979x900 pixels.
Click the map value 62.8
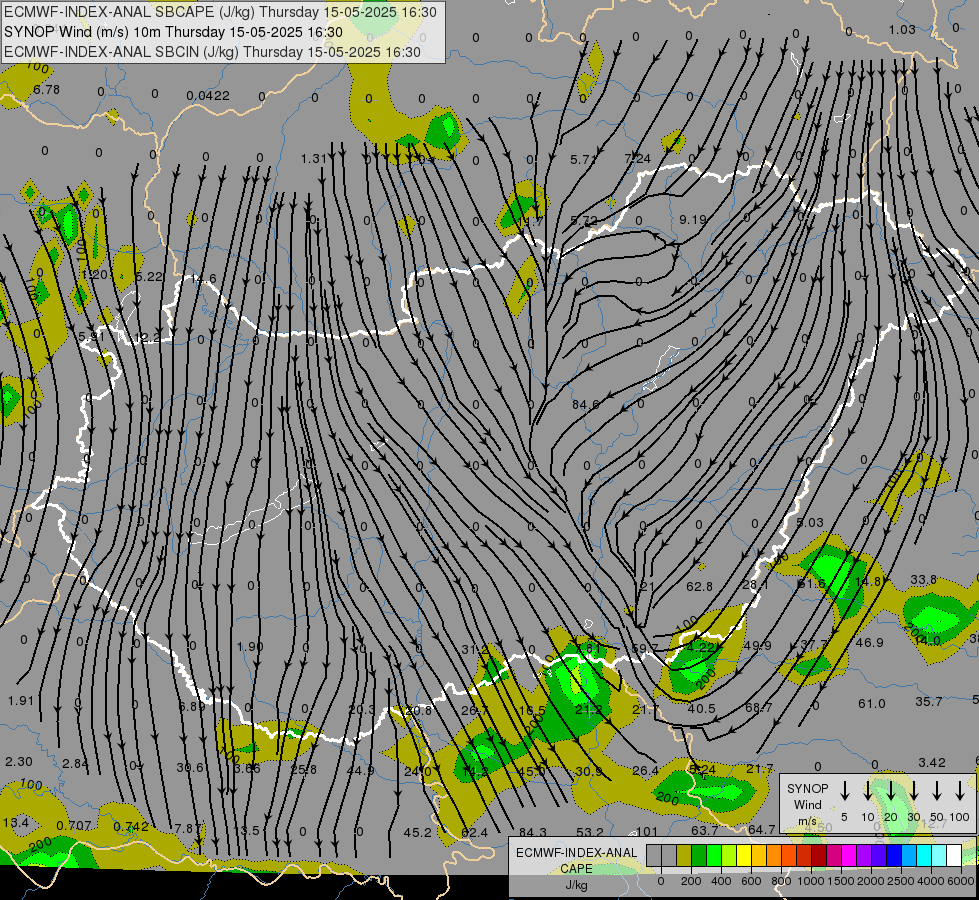(x=699, y=586)
